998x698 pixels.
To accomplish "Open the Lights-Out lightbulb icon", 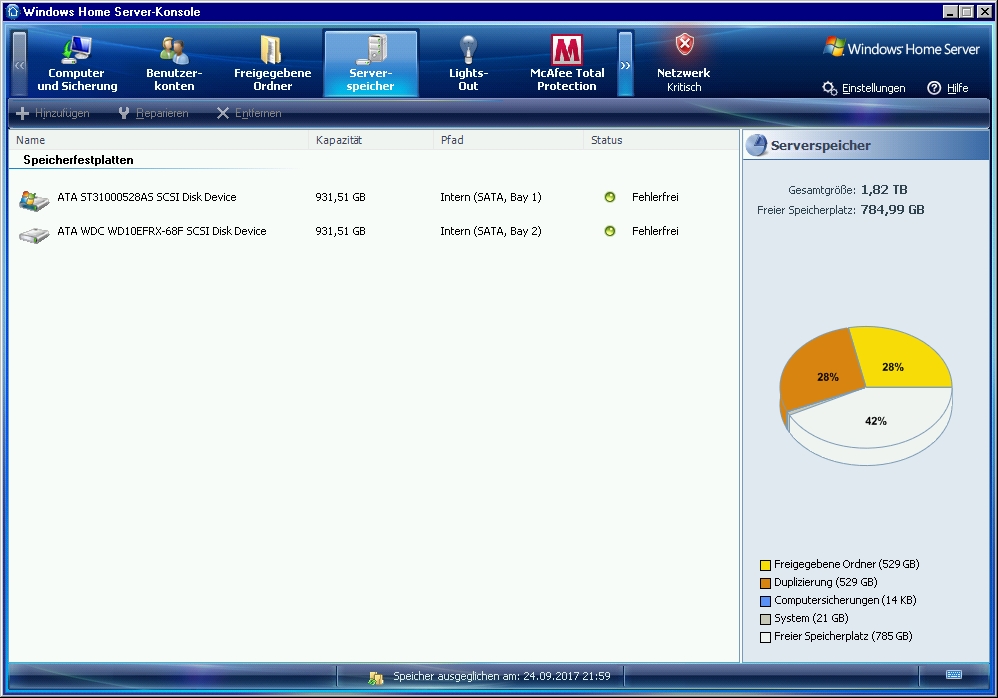I will (x=468, y=50).
